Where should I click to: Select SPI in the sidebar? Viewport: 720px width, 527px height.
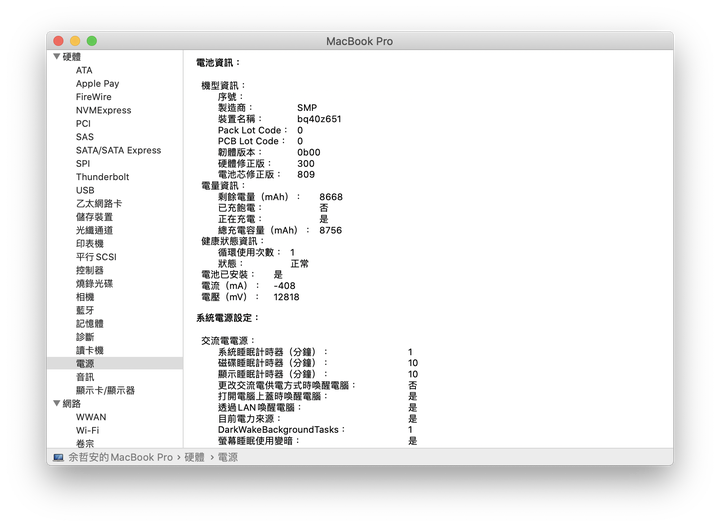83,163
